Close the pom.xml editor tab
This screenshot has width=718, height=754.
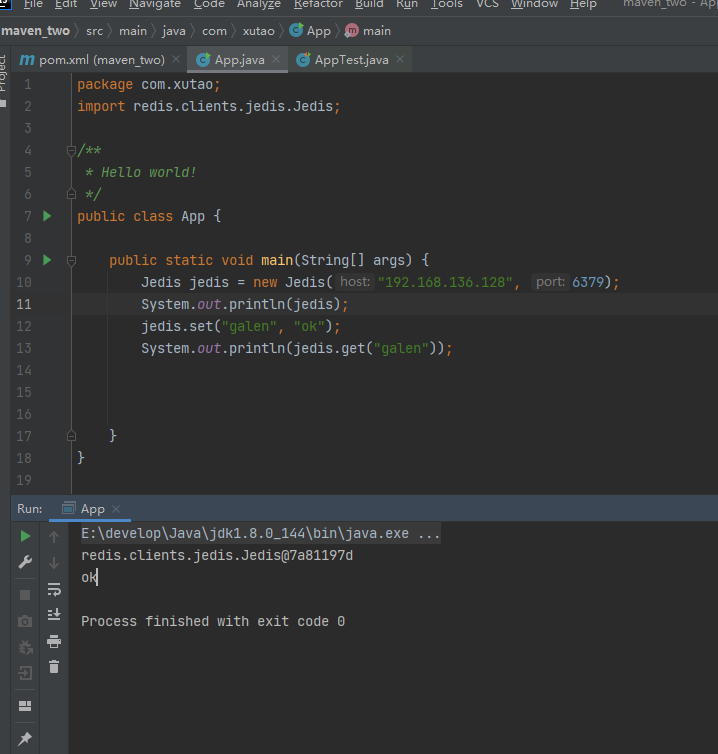coord(176,59)
